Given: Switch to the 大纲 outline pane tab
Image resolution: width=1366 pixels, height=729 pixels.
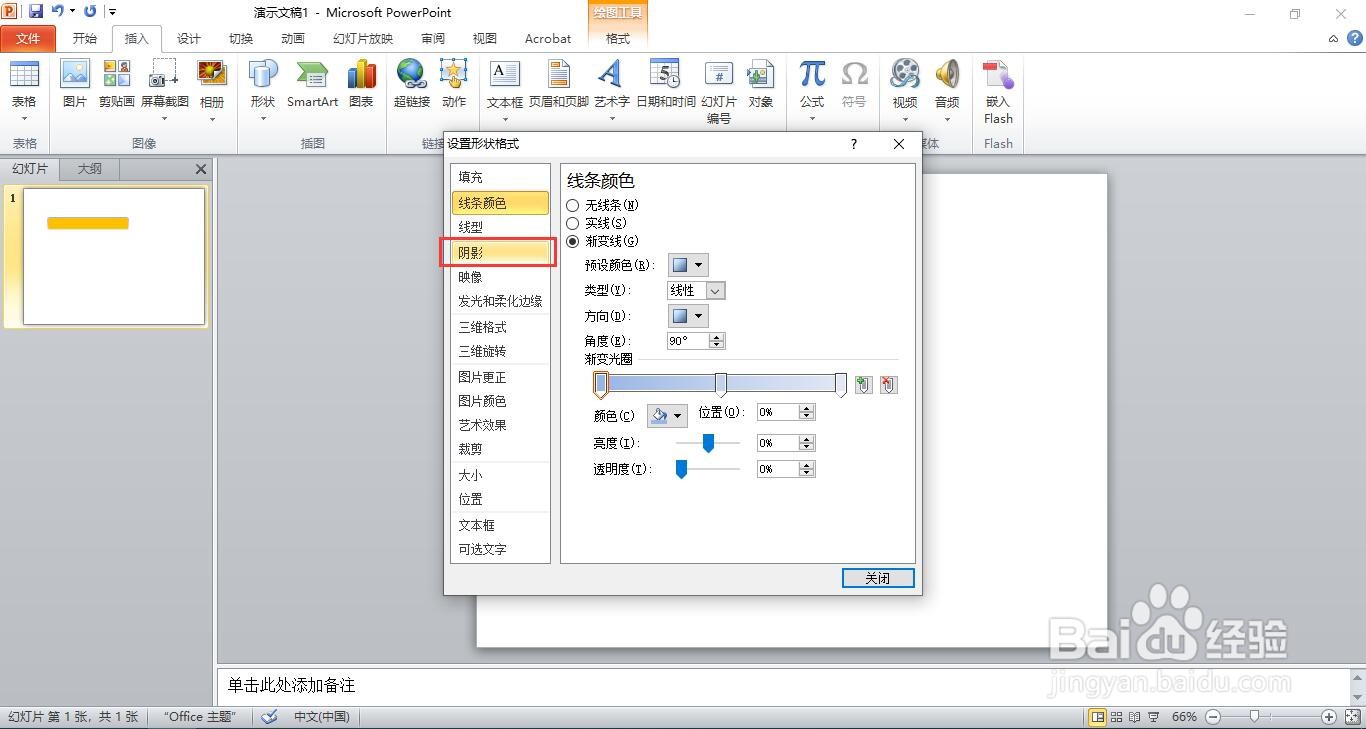Looking at the screenshot, I should pyautogui.click(x=90, y=169).
